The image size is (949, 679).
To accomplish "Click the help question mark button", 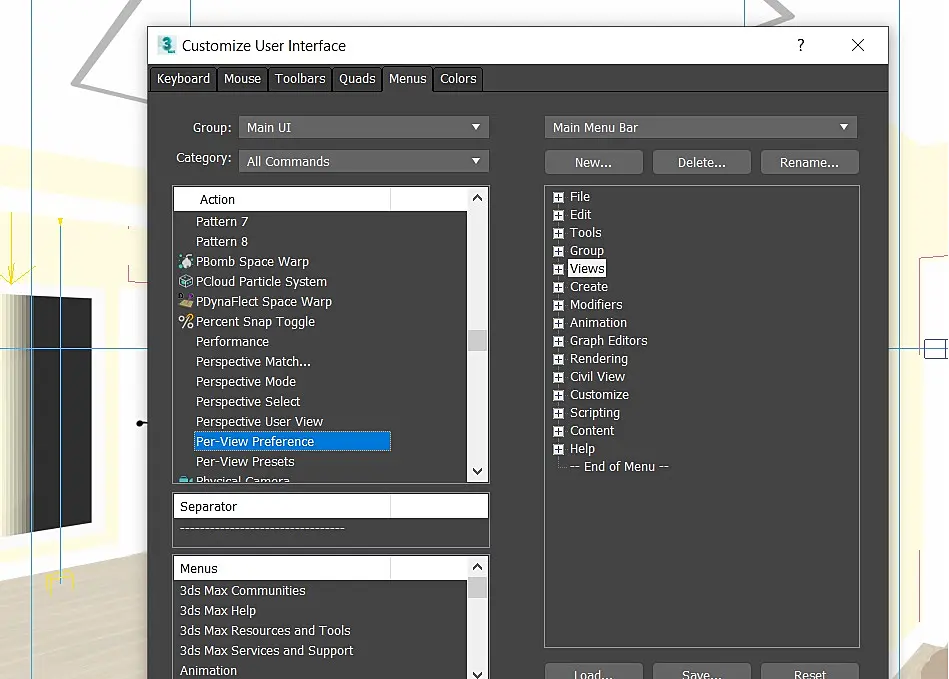I will coord(801,45).
